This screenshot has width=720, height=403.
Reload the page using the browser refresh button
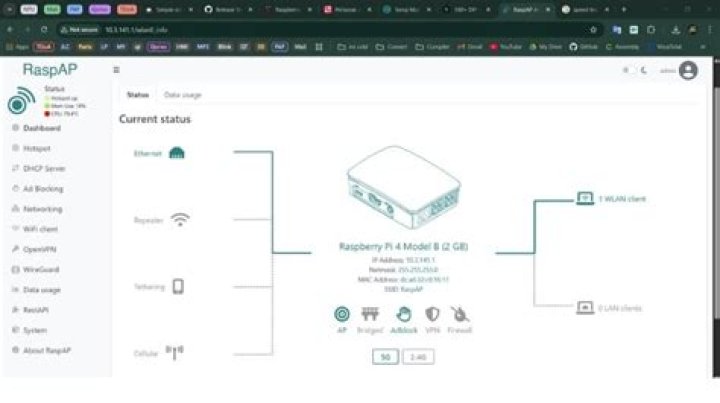44,30
